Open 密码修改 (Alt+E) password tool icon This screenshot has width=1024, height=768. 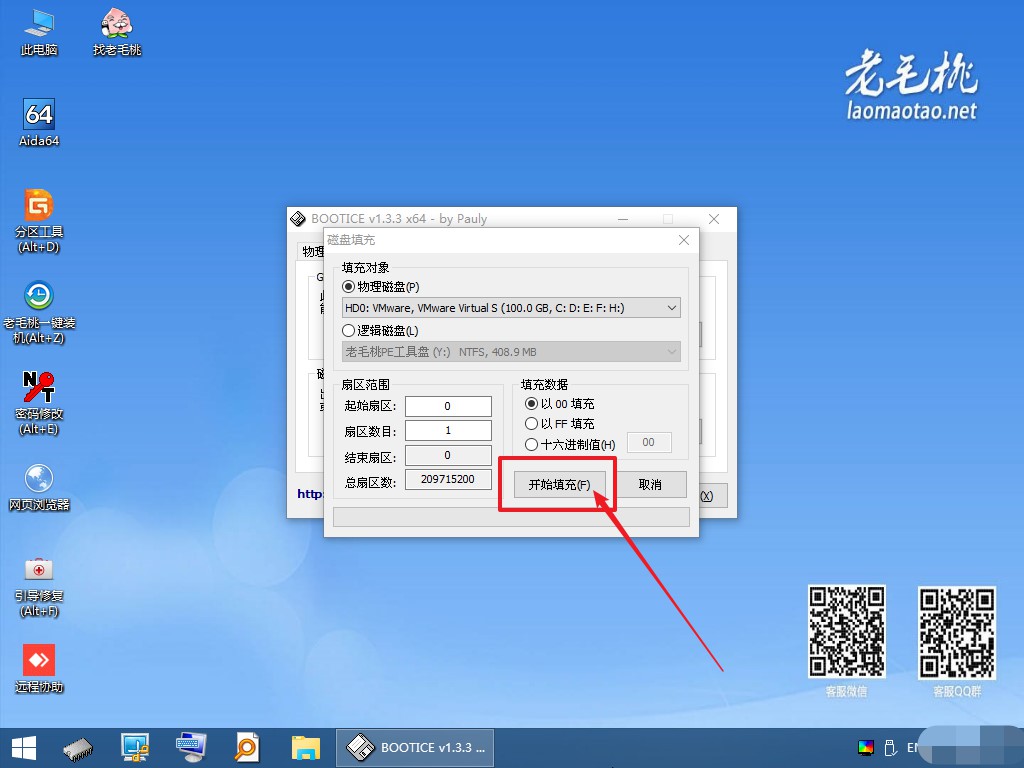pos(39,403)
